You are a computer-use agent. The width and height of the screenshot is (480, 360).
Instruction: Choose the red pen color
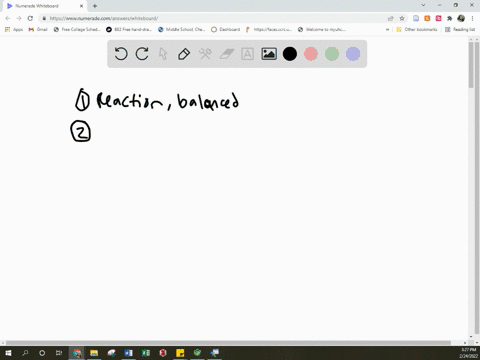pyautogui.click(x=311, y=54)
